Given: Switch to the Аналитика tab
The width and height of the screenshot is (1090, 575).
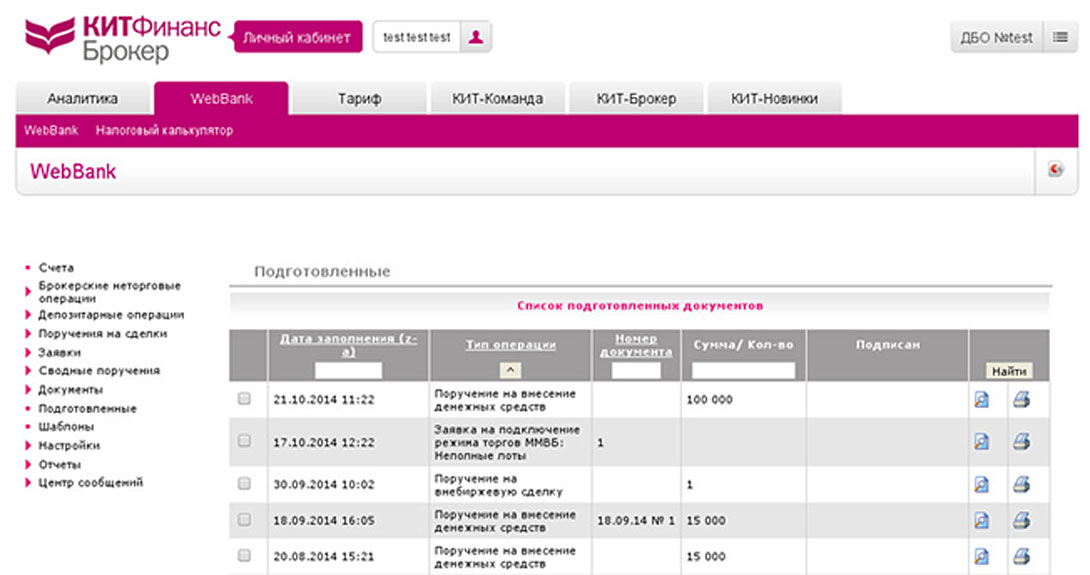Looking at the screenshot, I should 82,99.
